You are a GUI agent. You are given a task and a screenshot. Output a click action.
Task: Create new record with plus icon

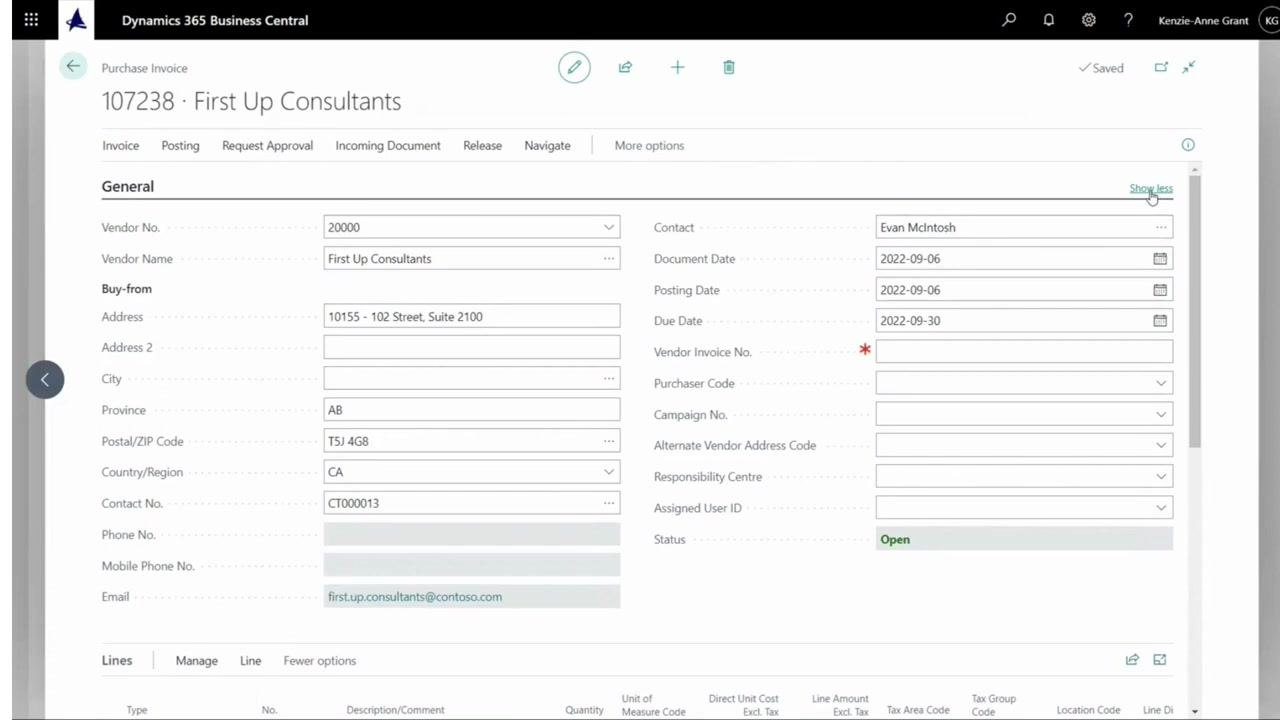click(x=677, y=67)
